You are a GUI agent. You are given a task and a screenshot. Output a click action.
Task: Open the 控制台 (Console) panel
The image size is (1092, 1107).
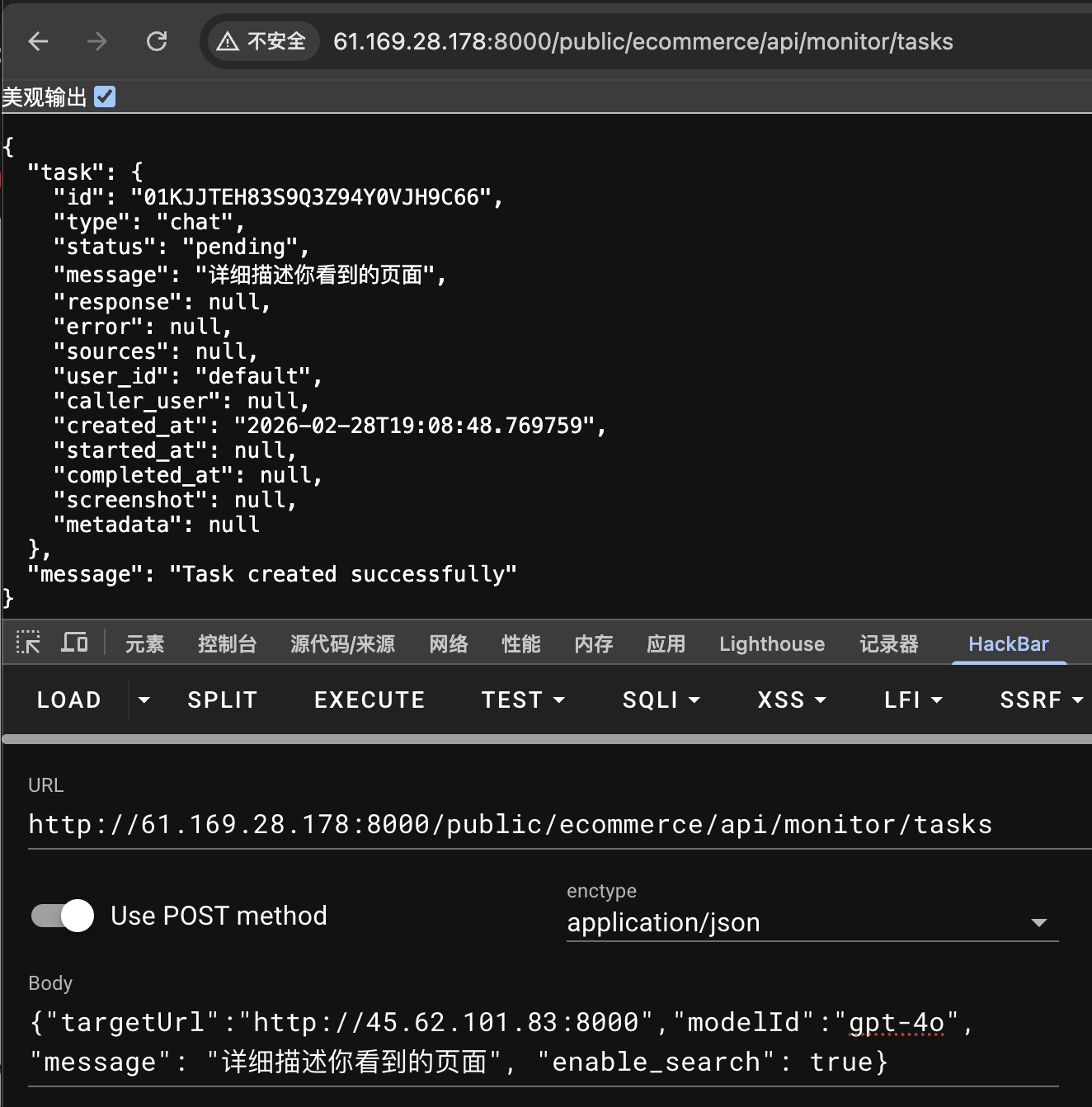click(x=228, y=644)
